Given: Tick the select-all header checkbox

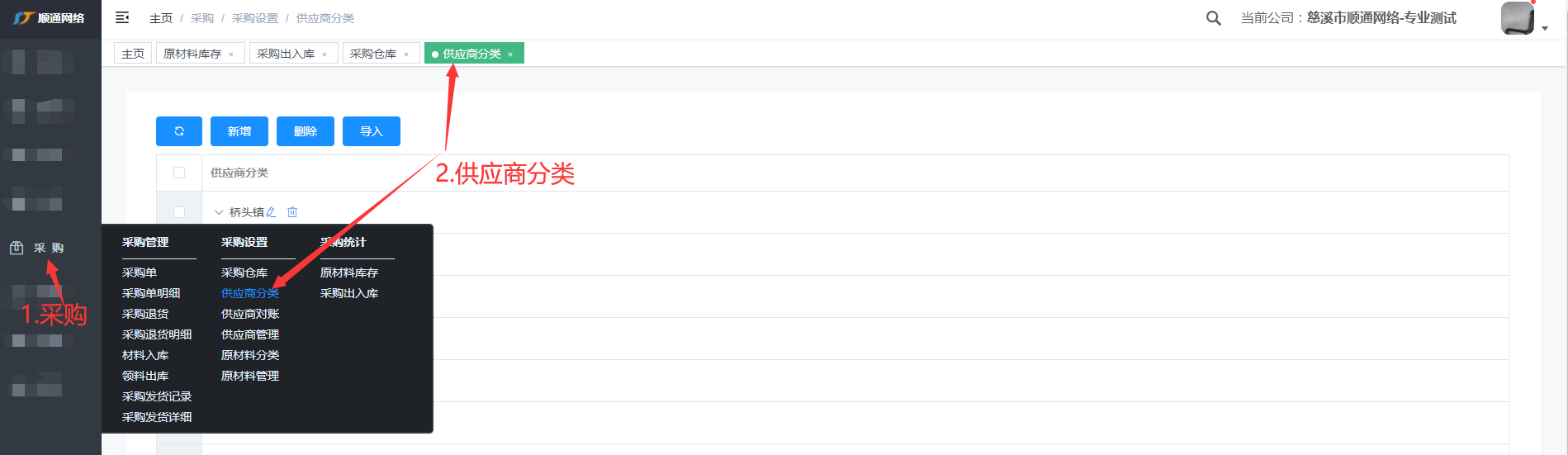Looking at the screenshot, I should pos(179,173).
